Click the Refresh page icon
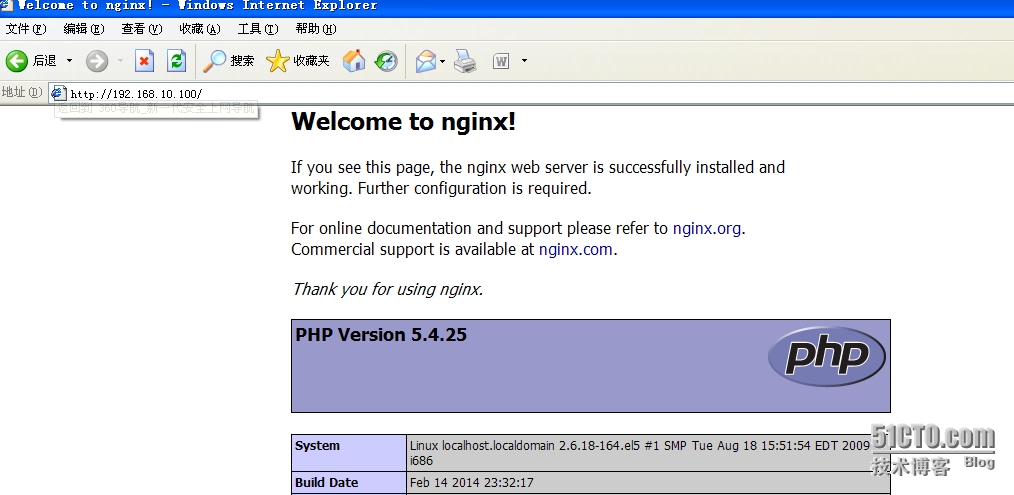 point(177,61)
